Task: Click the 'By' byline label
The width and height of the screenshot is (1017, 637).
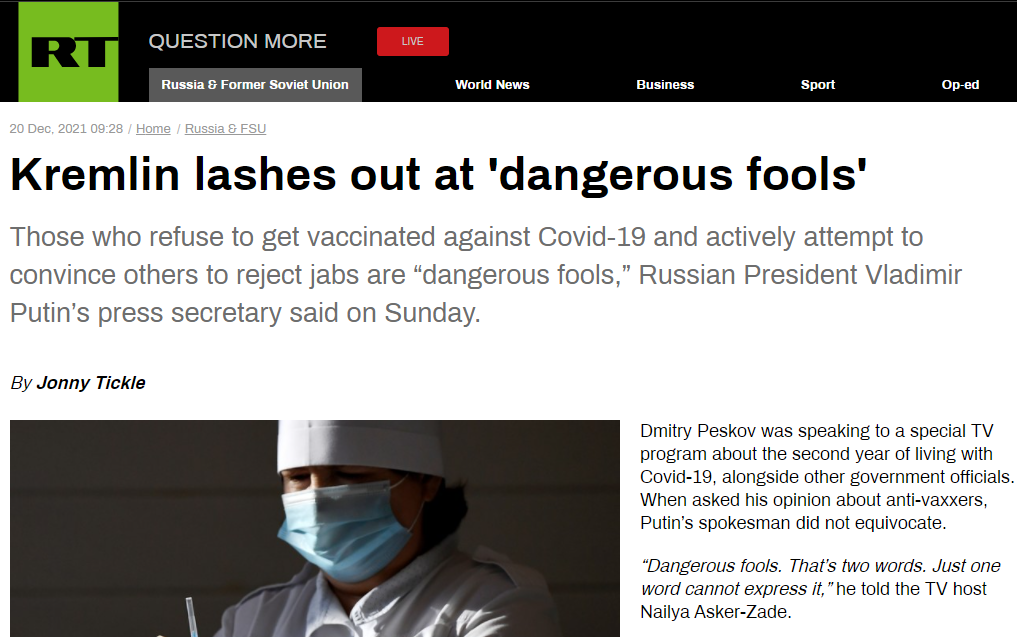Action: coord(21,383)
